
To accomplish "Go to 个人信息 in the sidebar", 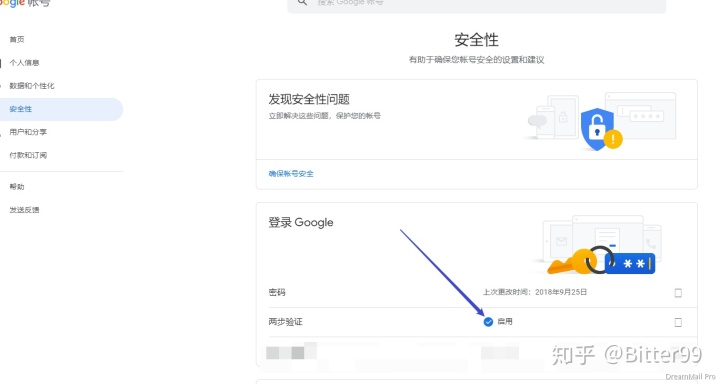I will coord(24,62).
